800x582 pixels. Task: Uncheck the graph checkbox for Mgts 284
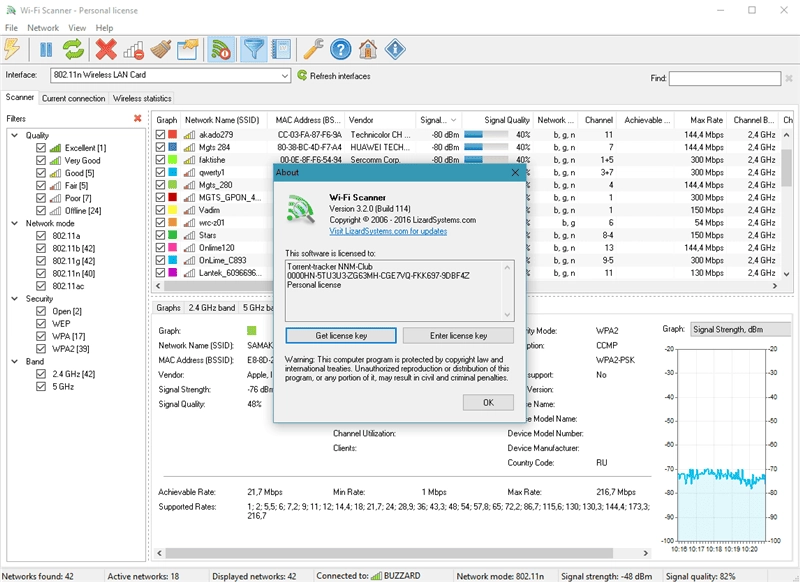160,147
